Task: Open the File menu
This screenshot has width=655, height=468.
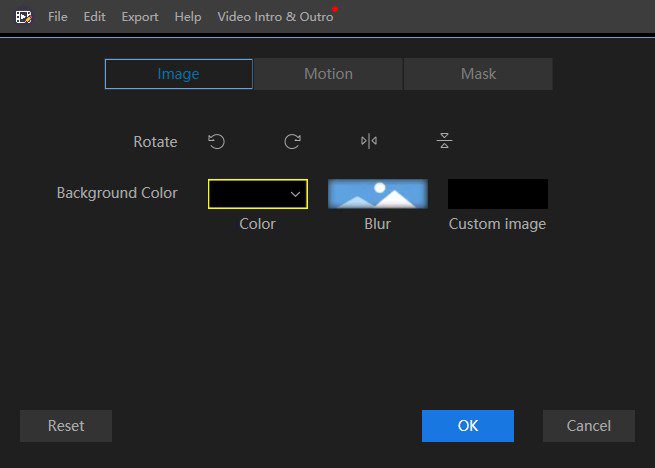Action: tap(58, 17)
